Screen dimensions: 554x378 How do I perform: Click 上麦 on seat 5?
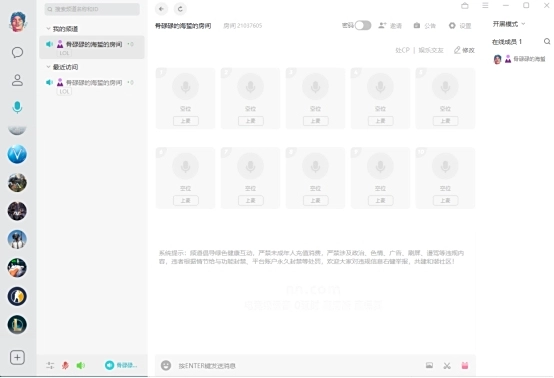(x=446, y=121)
